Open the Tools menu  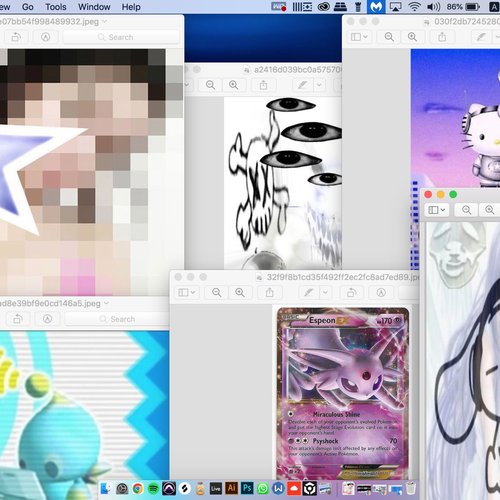[56, 7]
